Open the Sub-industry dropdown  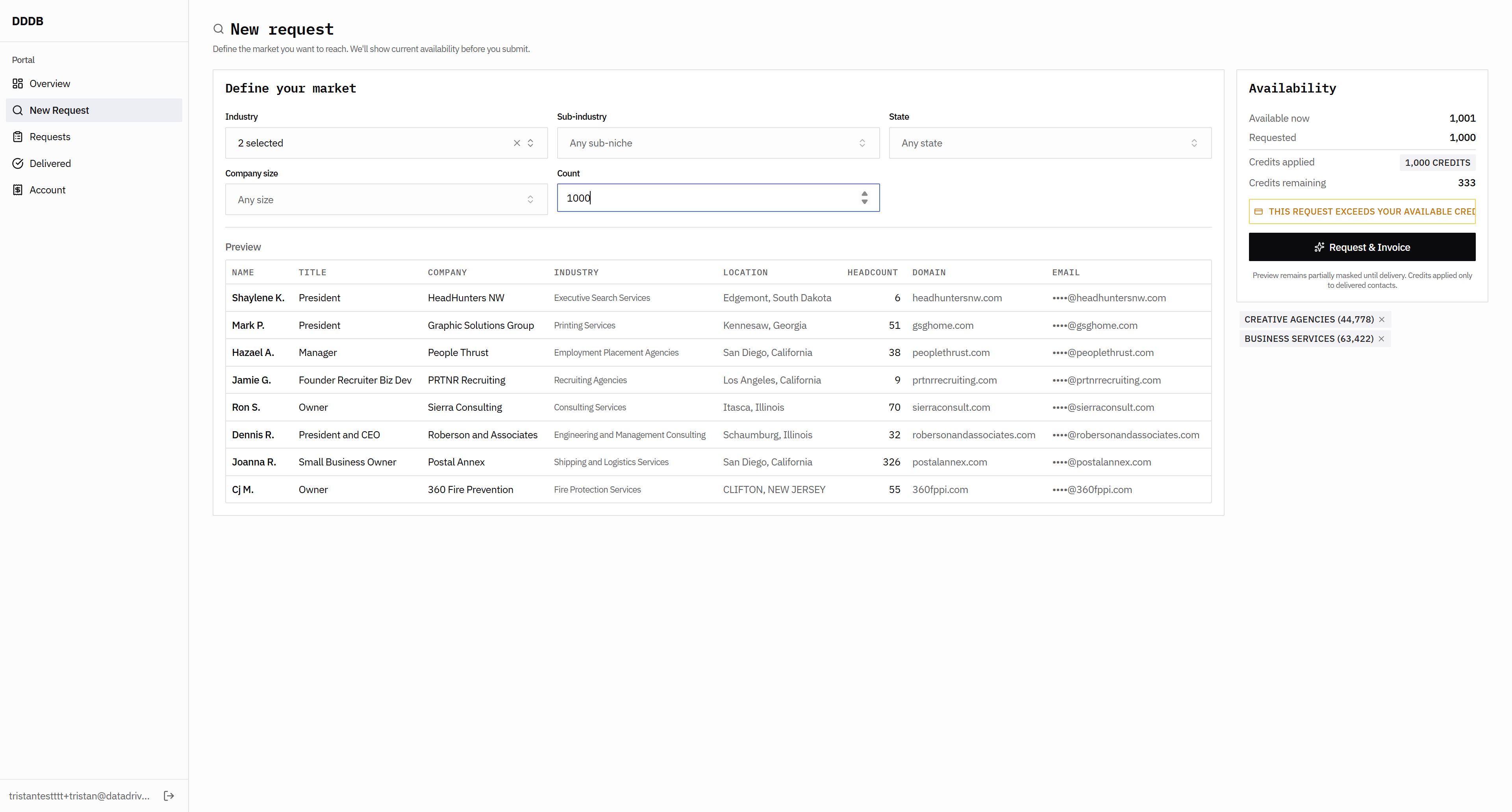click(x=717, y=143)
